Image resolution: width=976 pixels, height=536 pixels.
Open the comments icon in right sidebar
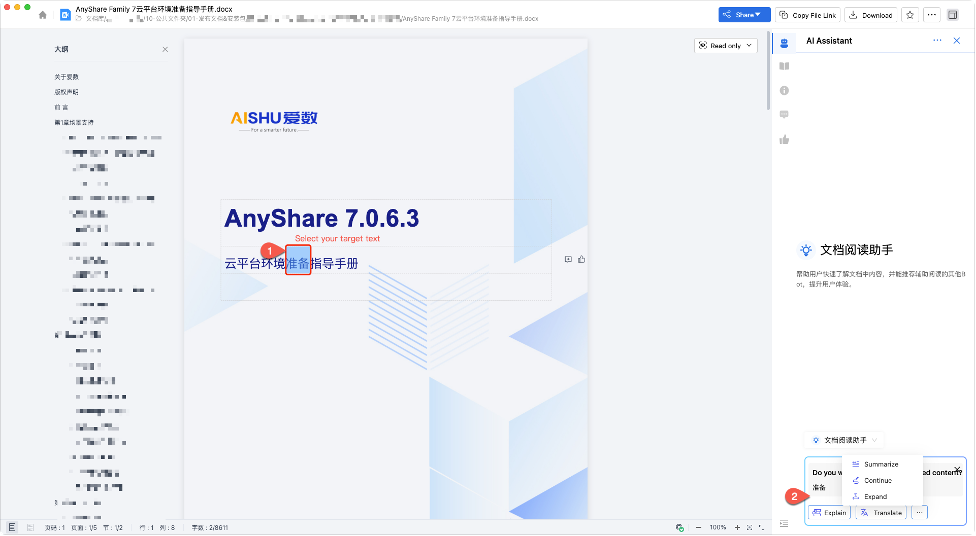784,114
